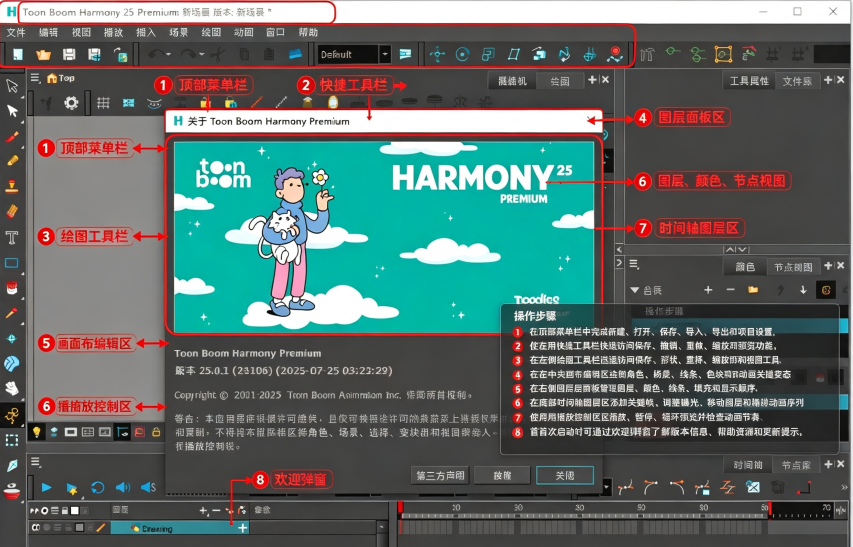Click the 关闭 button in About dialog
This screenshot has width=853, height=547.
(x=565, y=475)
